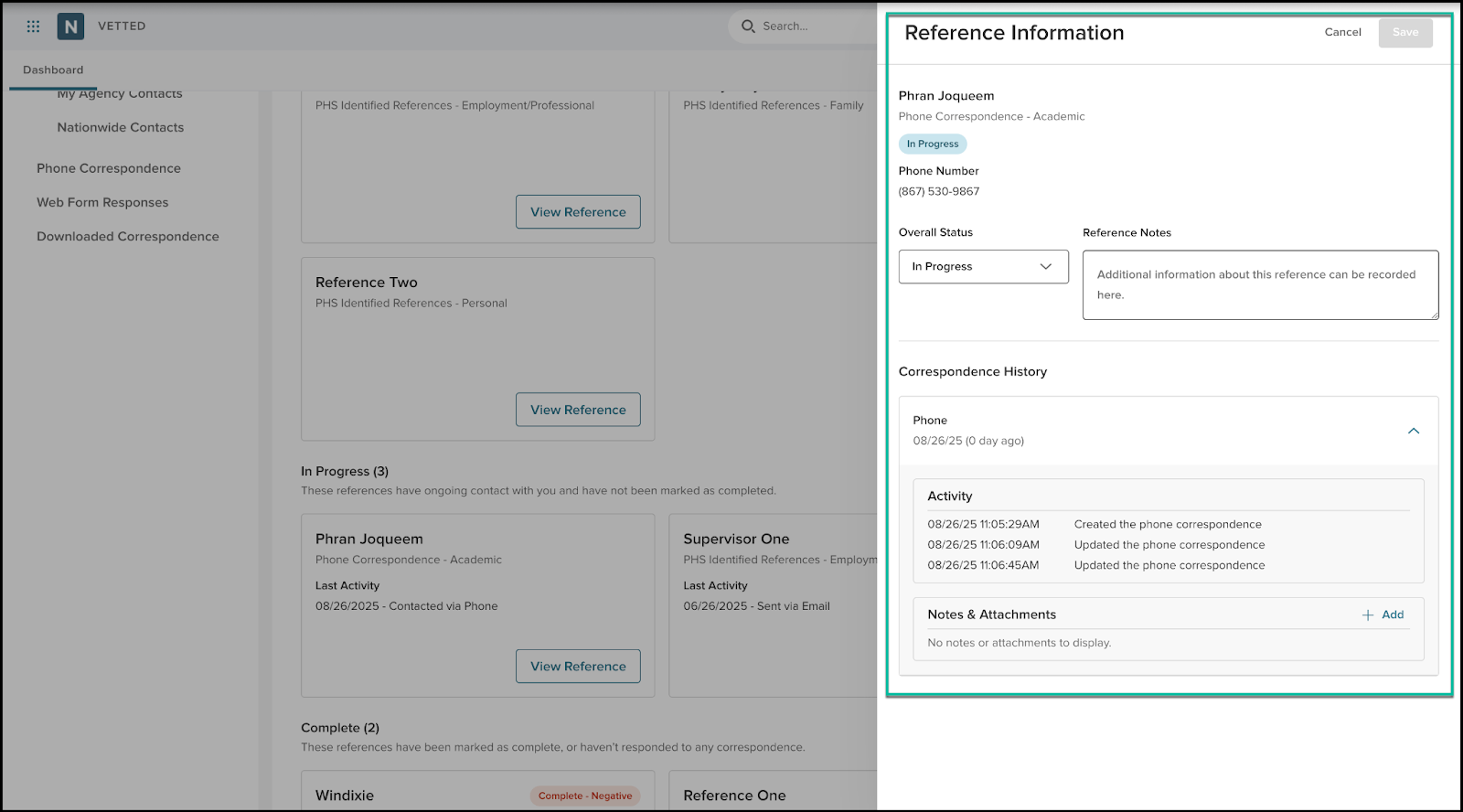The height and width of the screenshot is (812, 1463).
Task: Open the app launcher grid icon
Action: tap(34, 27)
